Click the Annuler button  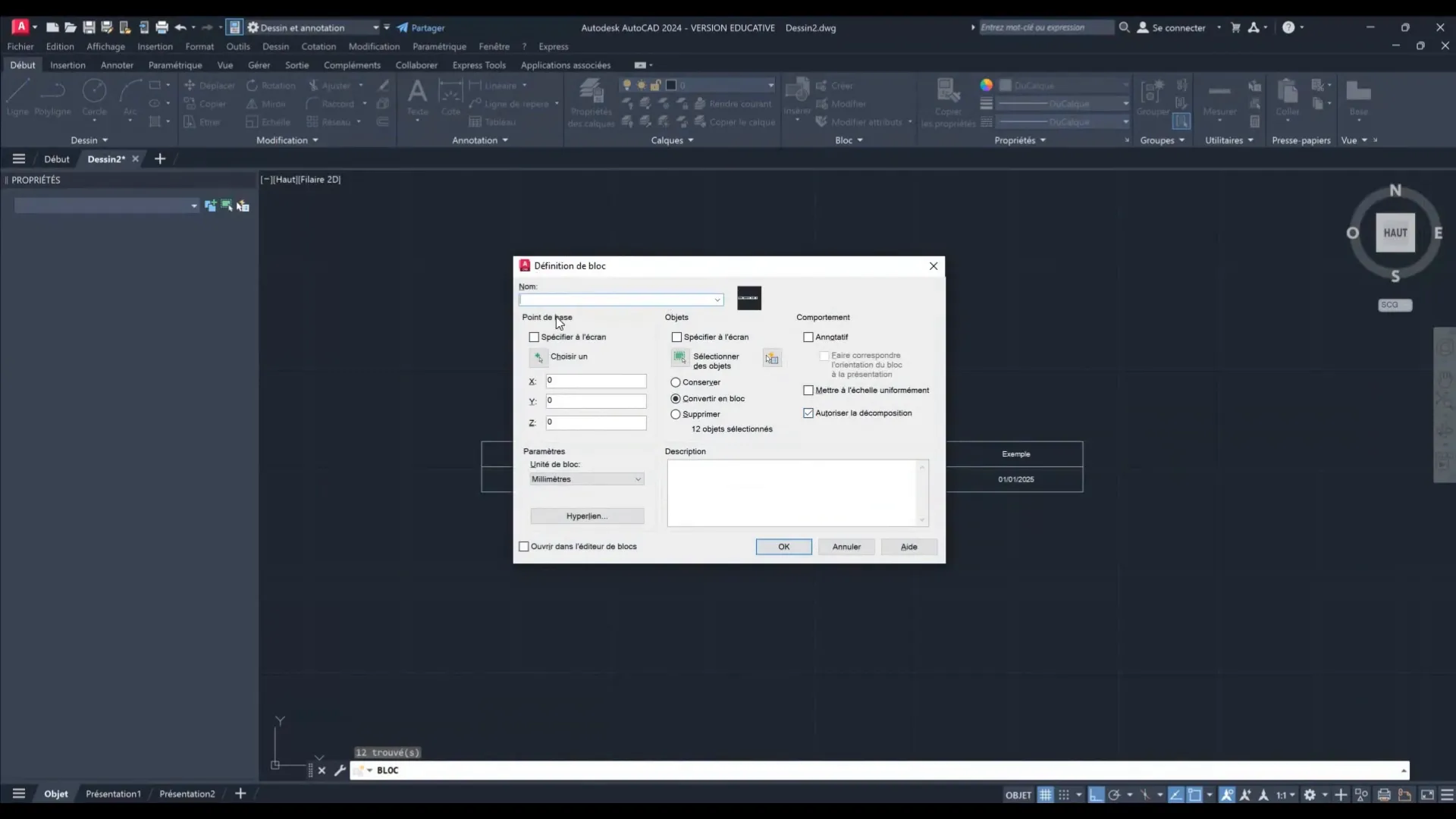846,547
